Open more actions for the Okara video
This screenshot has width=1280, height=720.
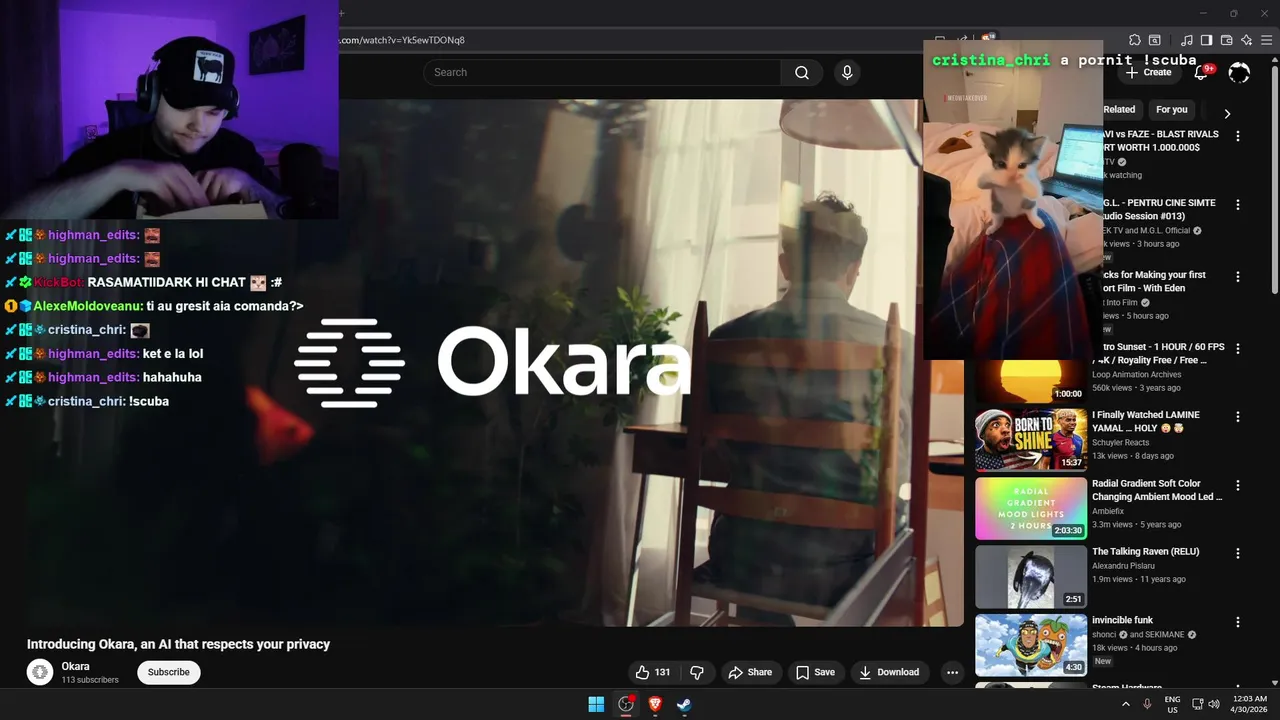(952, 672)
